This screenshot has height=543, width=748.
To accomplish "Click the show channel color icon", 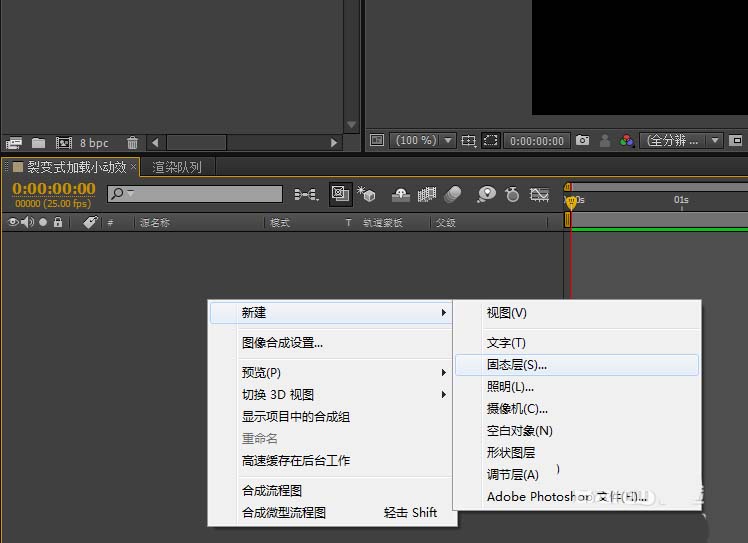I will tap(626, 141).
